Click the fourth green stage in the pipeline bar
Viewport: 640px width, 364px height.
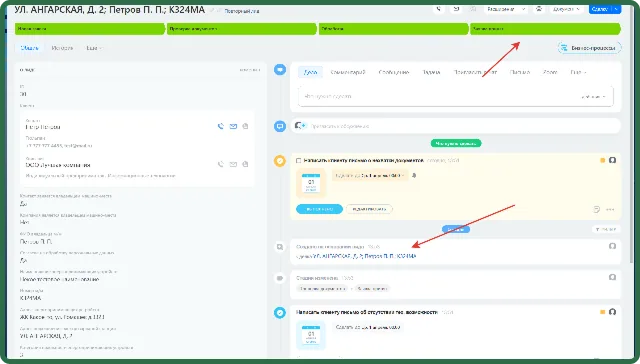coord(545,29)
